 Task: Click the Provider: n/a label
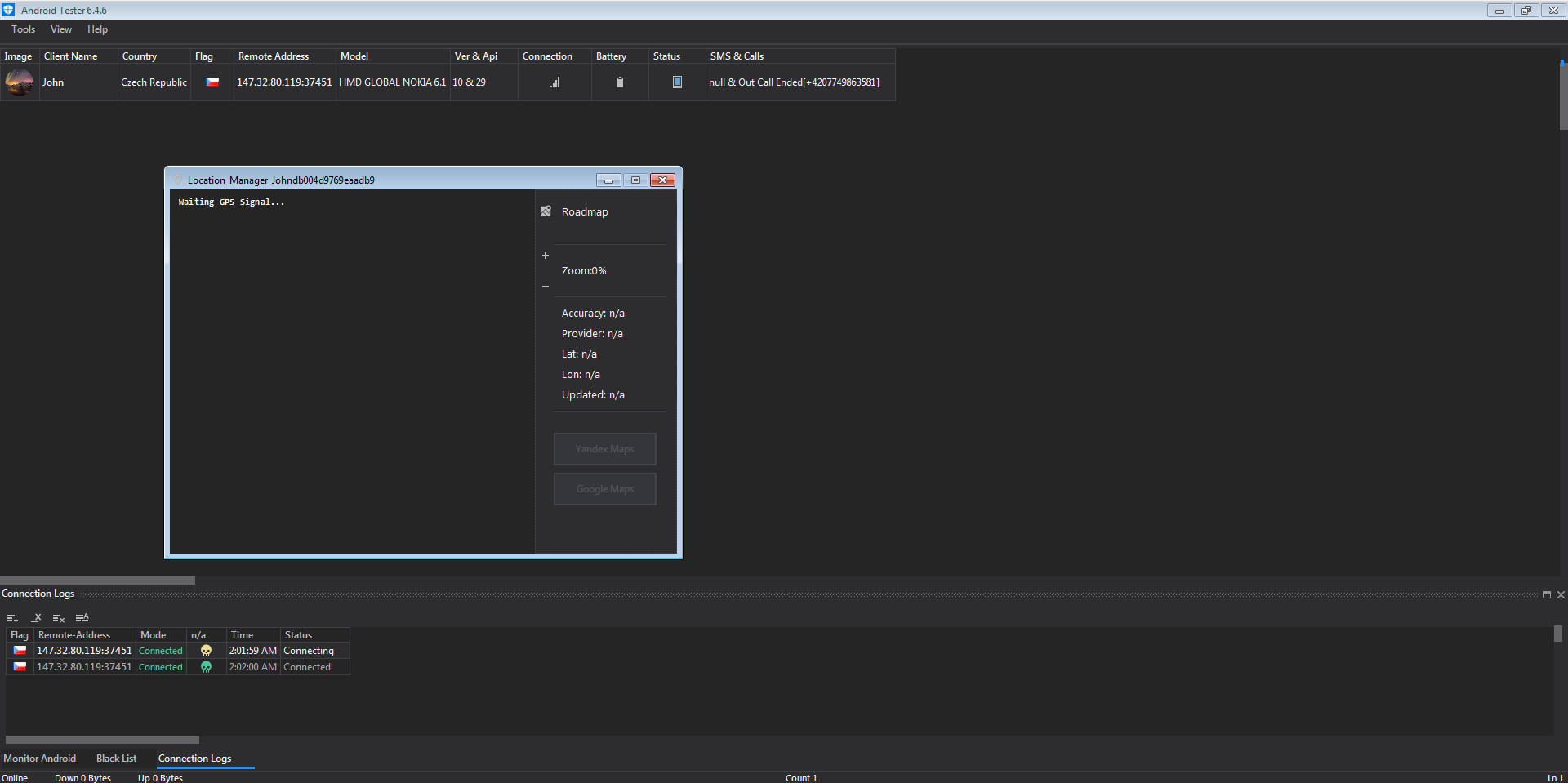(x=592, y=334)
